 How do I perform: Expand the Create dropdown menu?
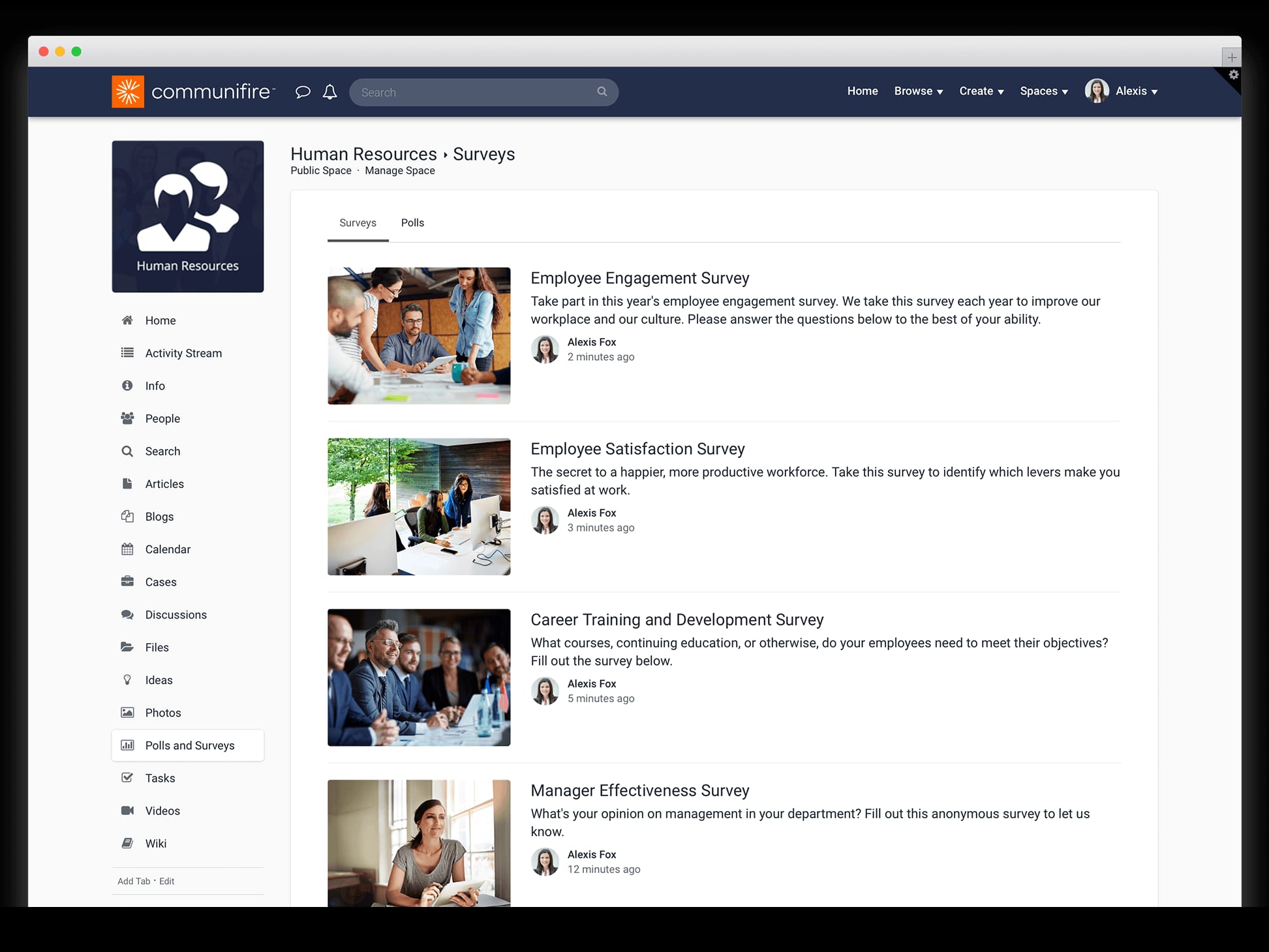click(x=981, y=91)
